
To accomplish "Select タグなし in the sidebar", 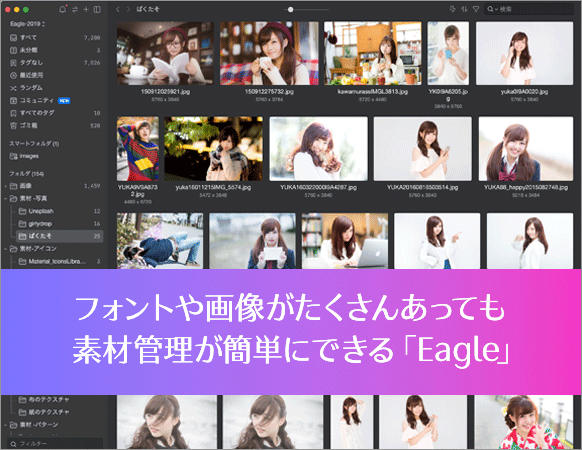I will click(x=55, y=62).
